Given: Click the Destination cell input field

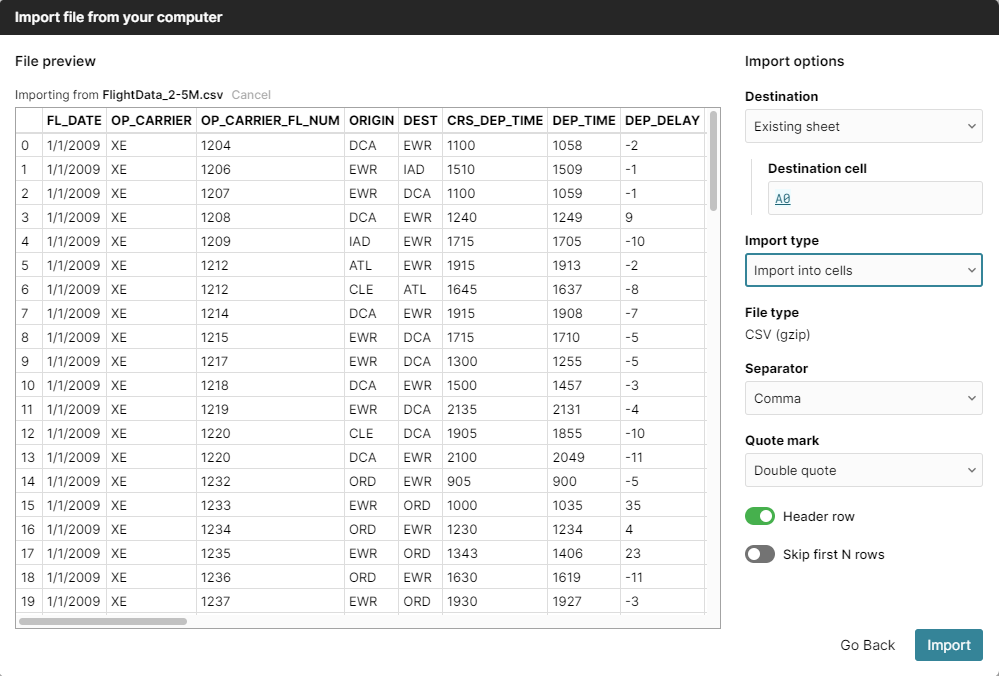Looking at the screenshot, I should [x=874, y=198].
